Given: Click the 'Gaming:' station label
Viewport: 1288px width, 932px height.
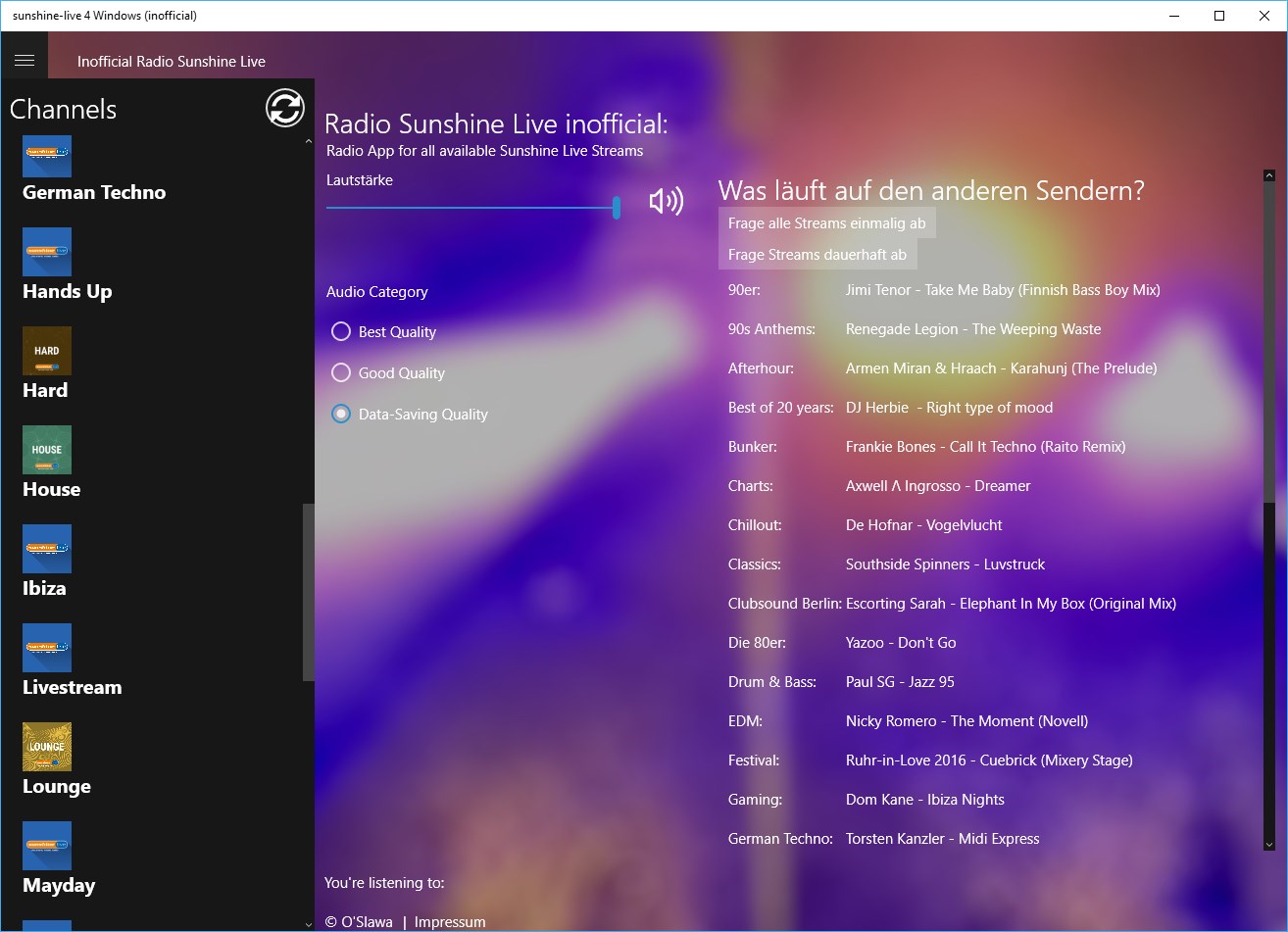Looking at the screenshot, I should click(755, 800).
